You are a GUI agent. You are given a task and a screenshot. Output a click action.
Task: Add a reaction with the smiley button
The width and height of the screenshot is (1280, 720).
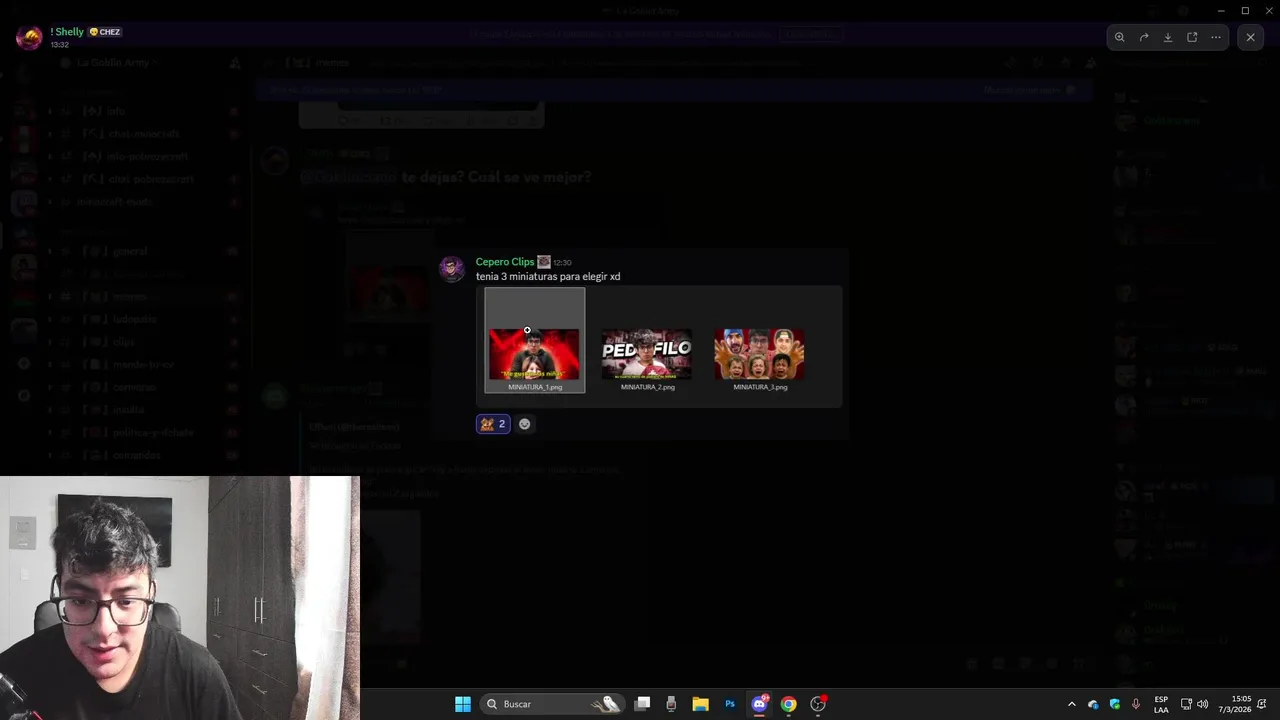[x=525, y=424]
